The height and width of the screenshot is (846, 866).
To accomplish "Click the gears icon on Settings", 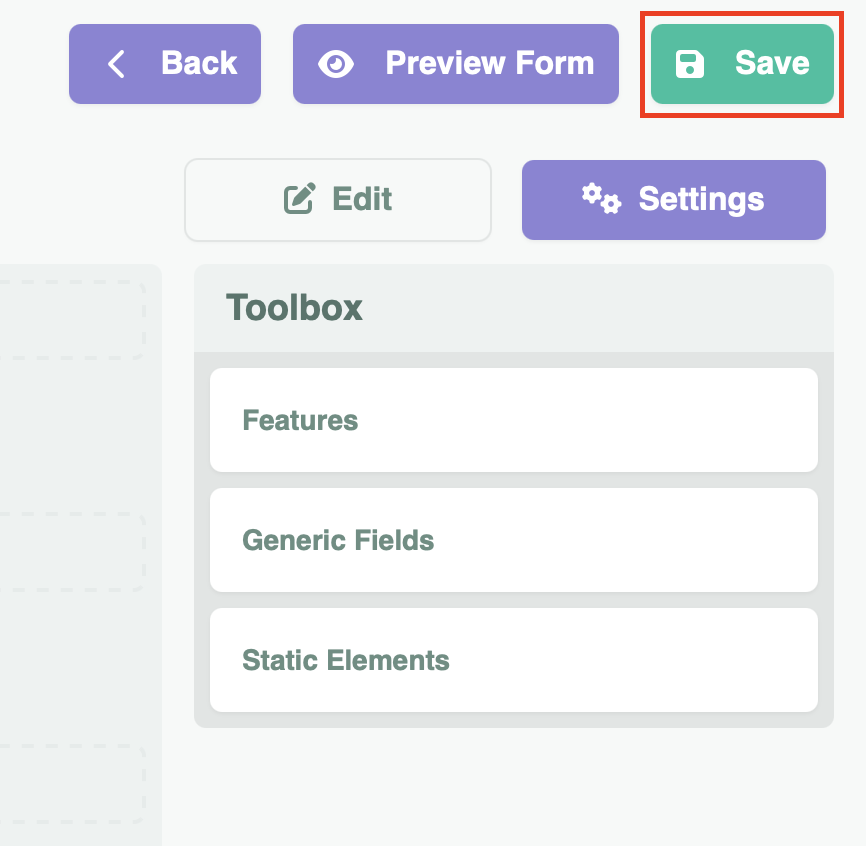I will (601, 199).
